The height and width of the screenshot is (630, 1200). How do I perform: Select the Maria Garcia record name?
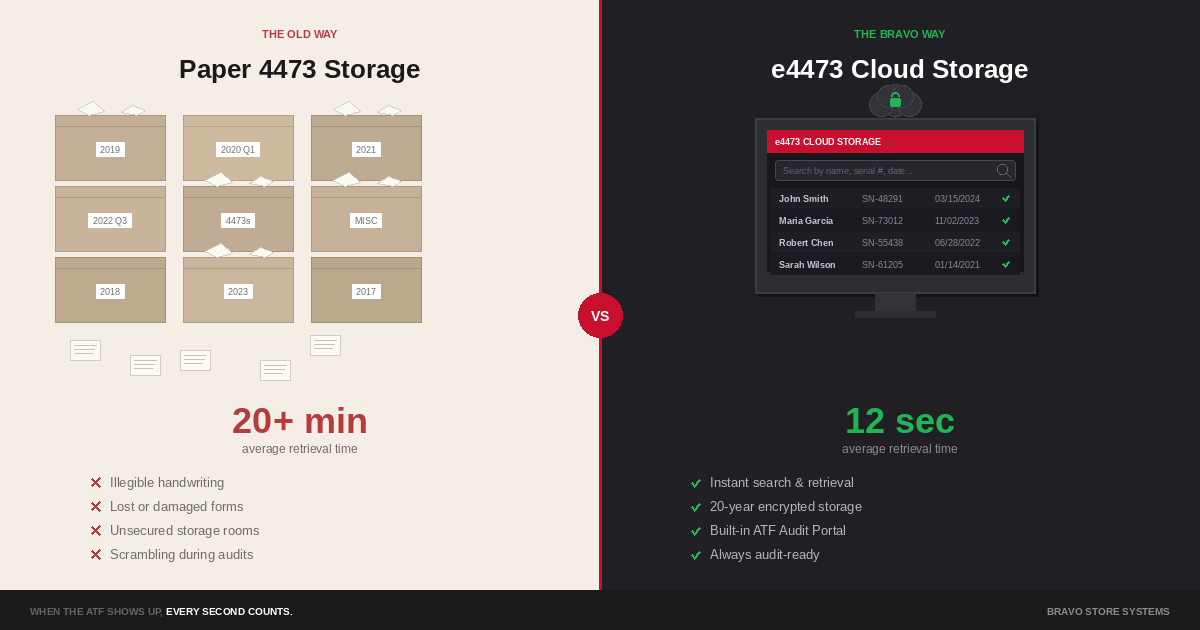(x=806, y=221)
